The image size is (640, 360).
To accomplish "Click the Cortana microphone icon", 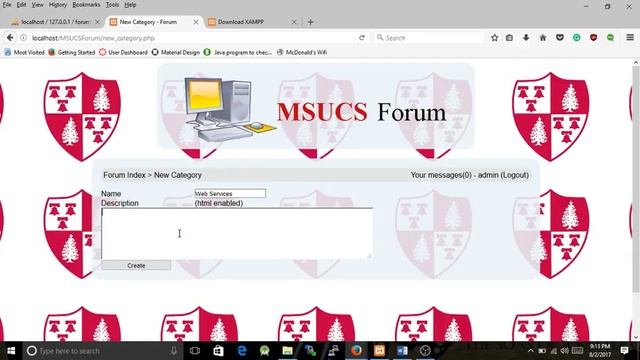I will click(174, 351).
